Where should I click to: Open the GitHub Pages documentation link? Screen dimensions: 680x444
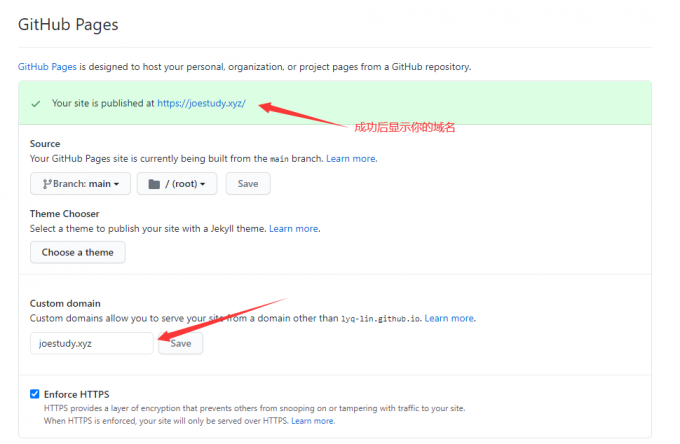[47, 67]
